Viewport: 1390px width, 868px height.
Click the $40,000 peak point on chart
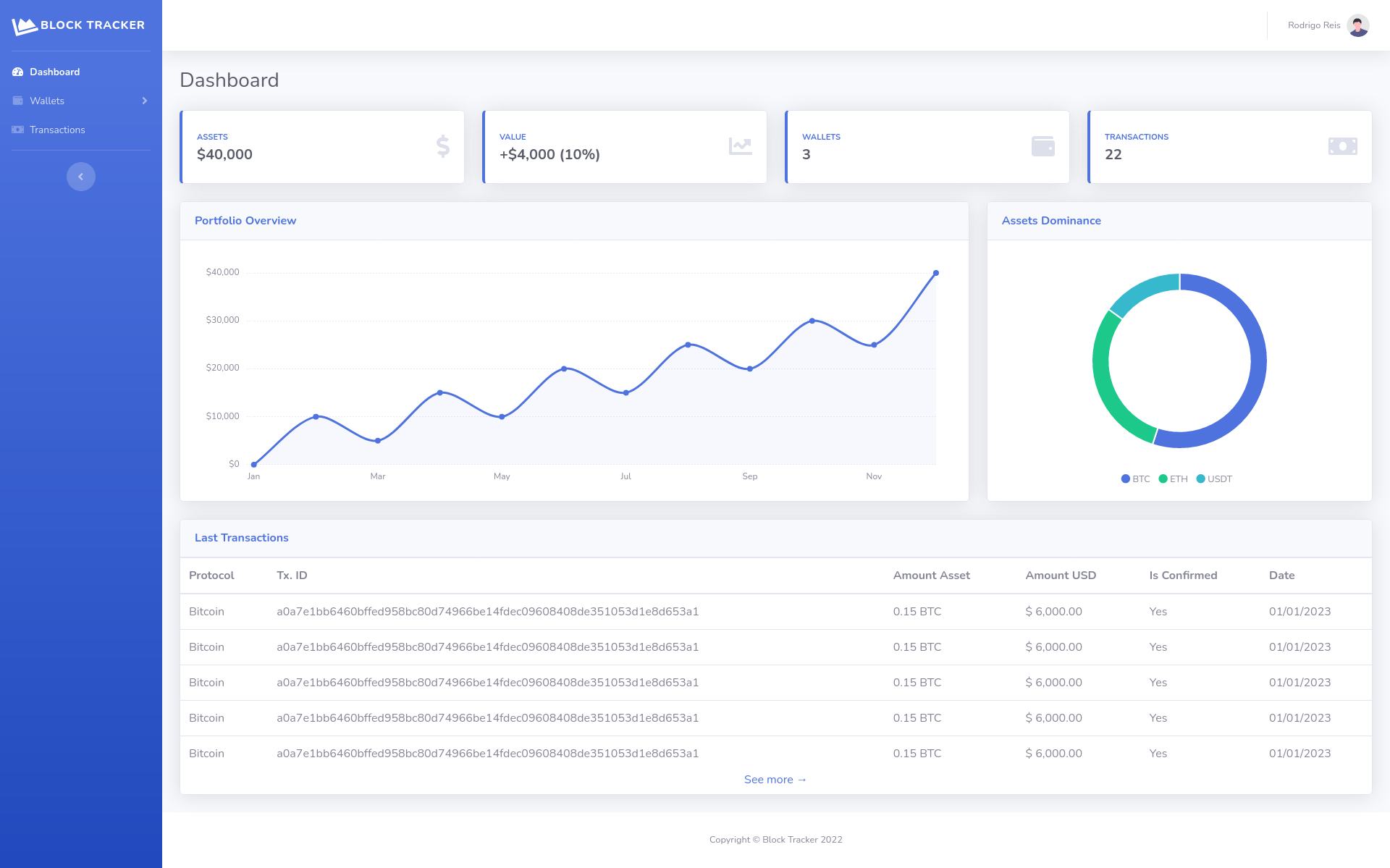tap(936, 273)
